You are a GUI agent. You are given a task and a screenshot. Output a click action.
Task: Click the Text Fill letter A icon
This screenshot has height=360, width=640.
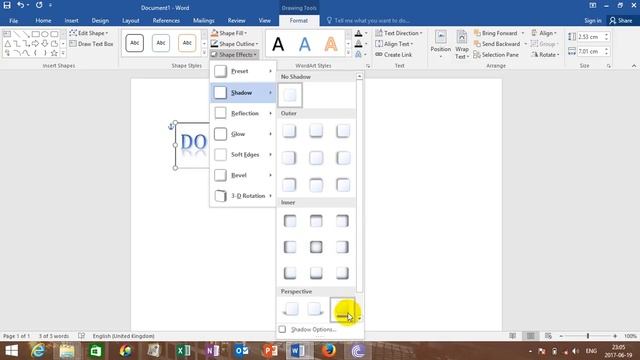click(x=358, y=33)
